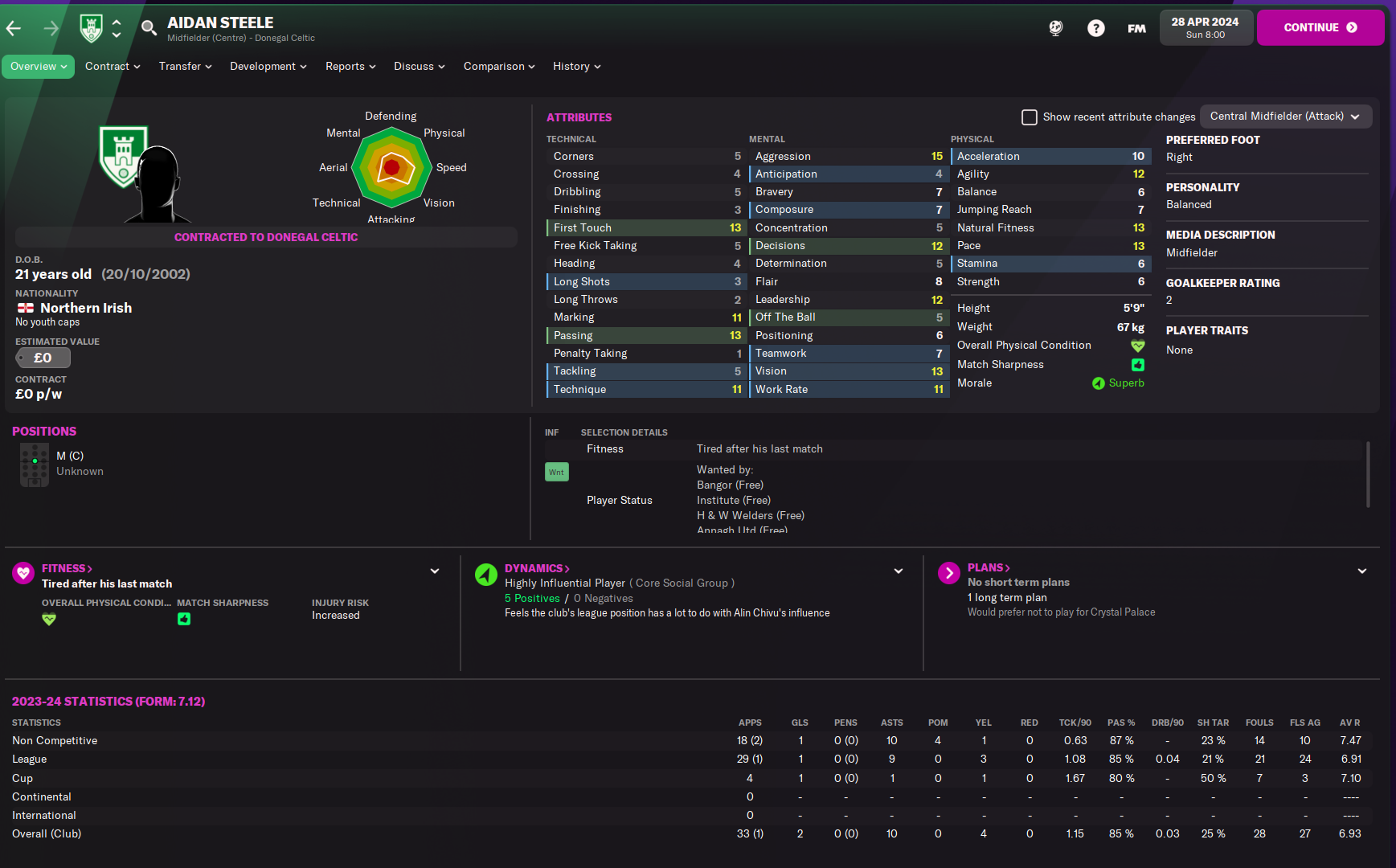Click the Plans arrow circle icon

pyautogui.click(x=949, y=573)
